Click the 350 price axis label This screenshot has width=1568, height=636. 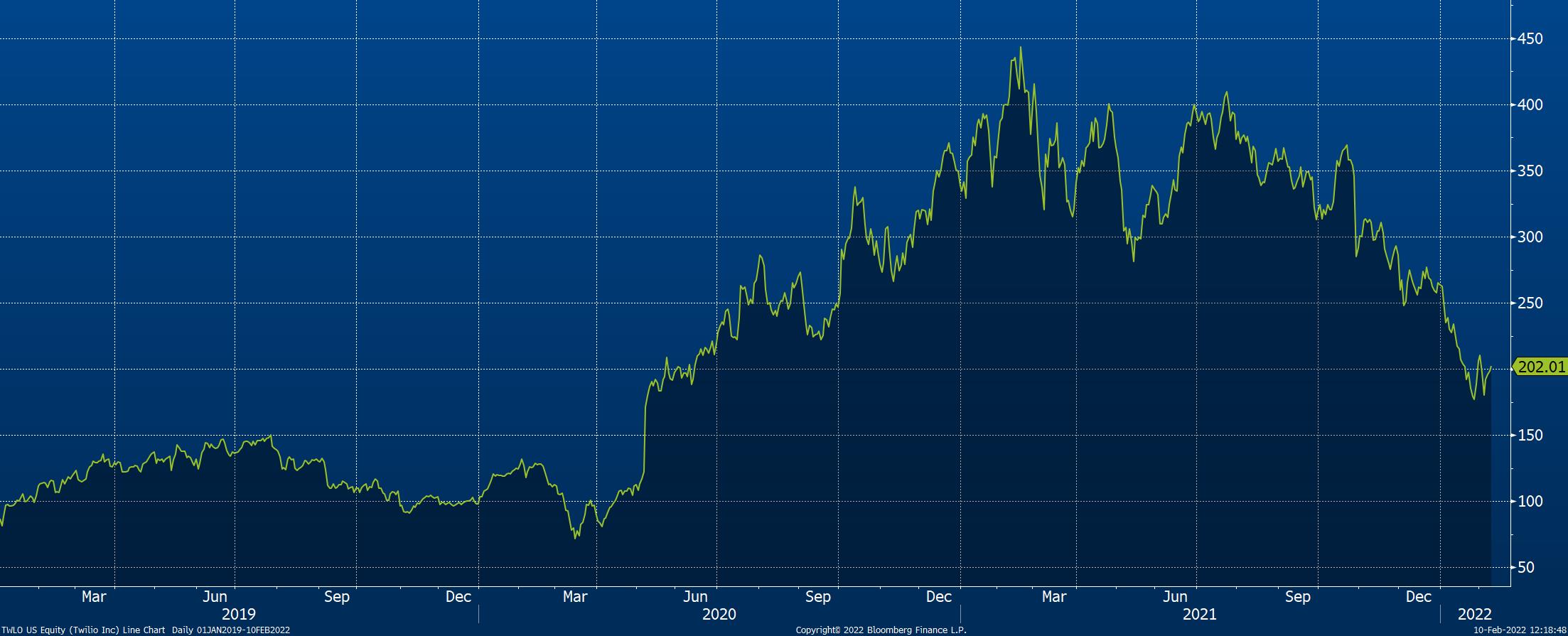(x=1530, y=171)
